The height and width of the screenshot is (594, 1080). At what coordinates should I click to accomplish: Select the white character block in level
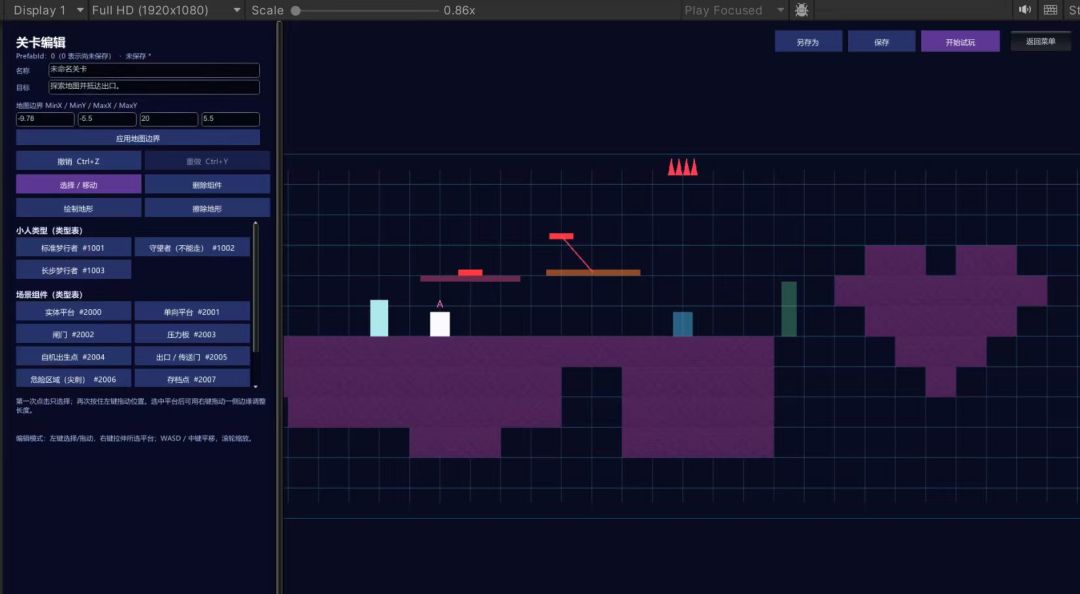440,324
